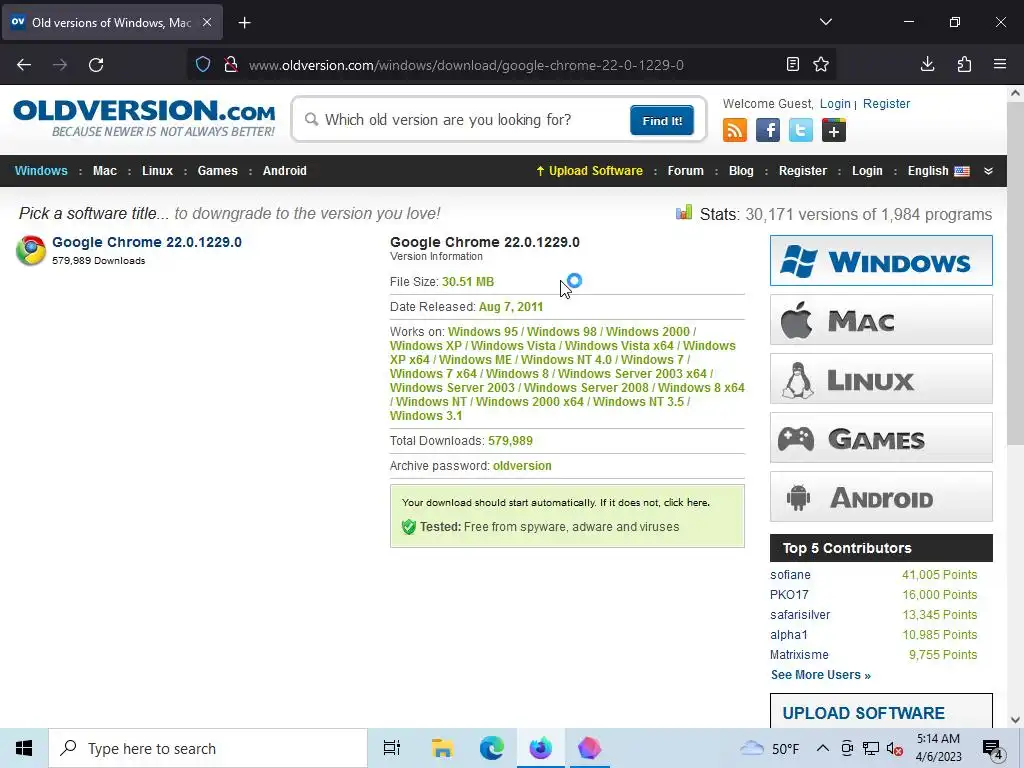Select the Windows nav menu item
The height and width of the screenshot is (768, 1024).
point(41,171)
